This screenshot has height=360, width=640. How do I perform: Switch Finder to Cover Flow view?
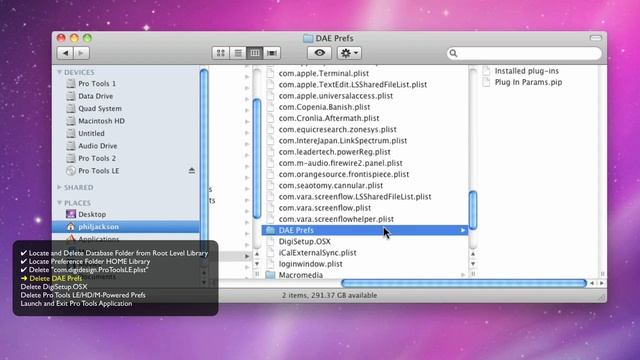coord(272,53)
